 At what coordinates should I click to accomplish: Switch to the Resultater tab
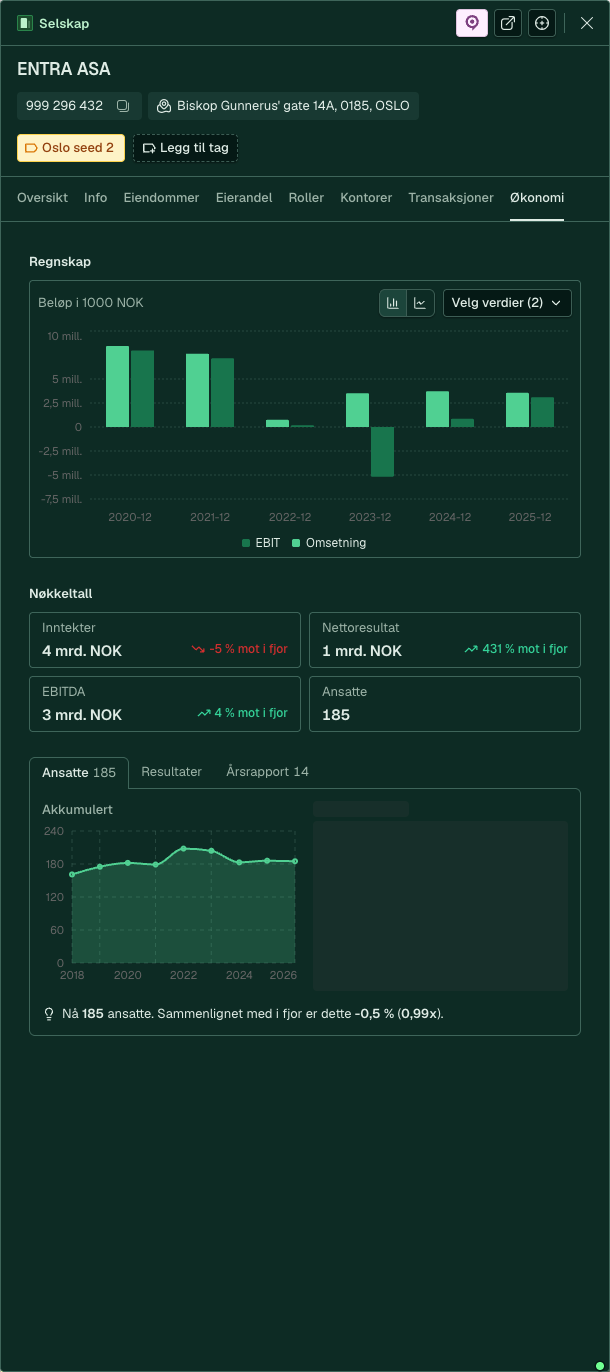point(172,772)
